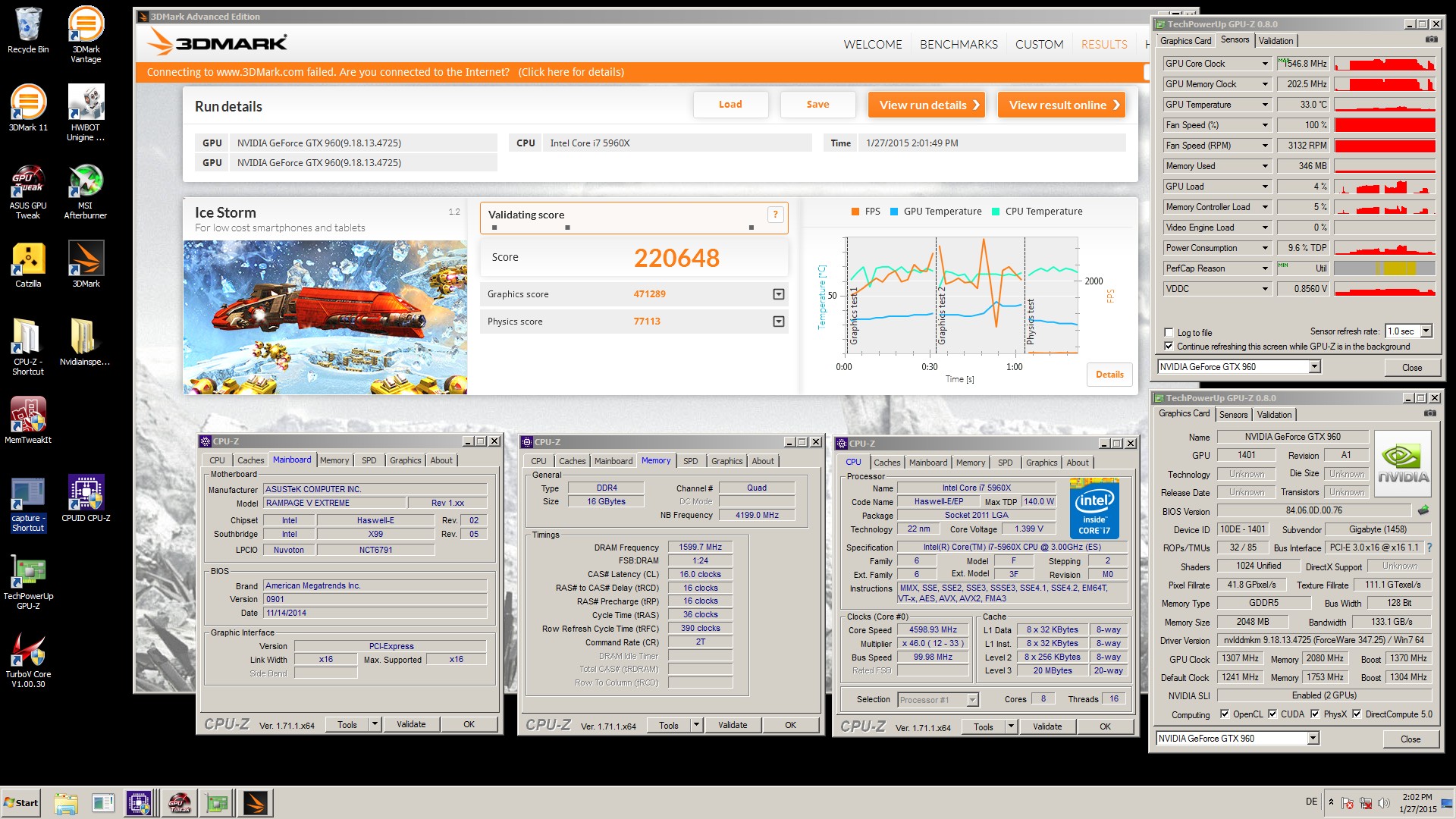The image size is (1456, 819).
Task: Click the connection failed details link
Action: [x=571, y=72]
